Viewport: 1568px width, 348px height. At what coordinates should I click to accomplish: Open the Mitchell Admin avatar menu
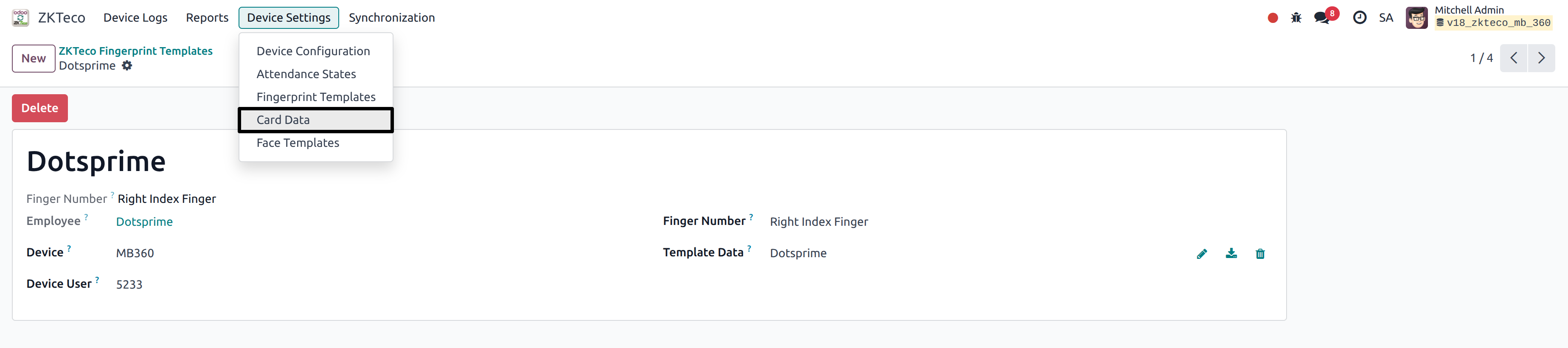tap(1416, 17)
